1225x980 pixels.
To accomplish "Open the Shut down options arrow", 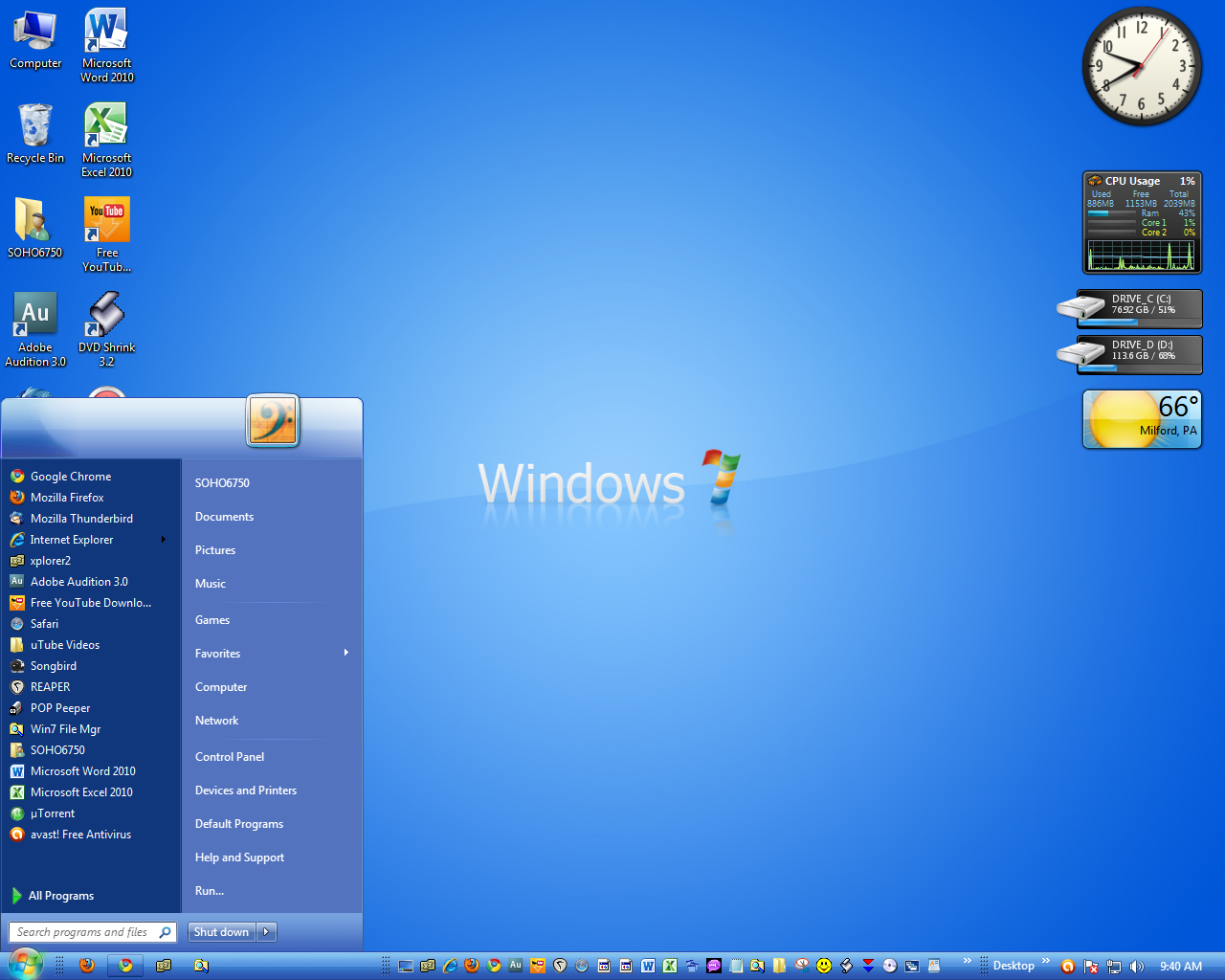I will pos(266,931).
